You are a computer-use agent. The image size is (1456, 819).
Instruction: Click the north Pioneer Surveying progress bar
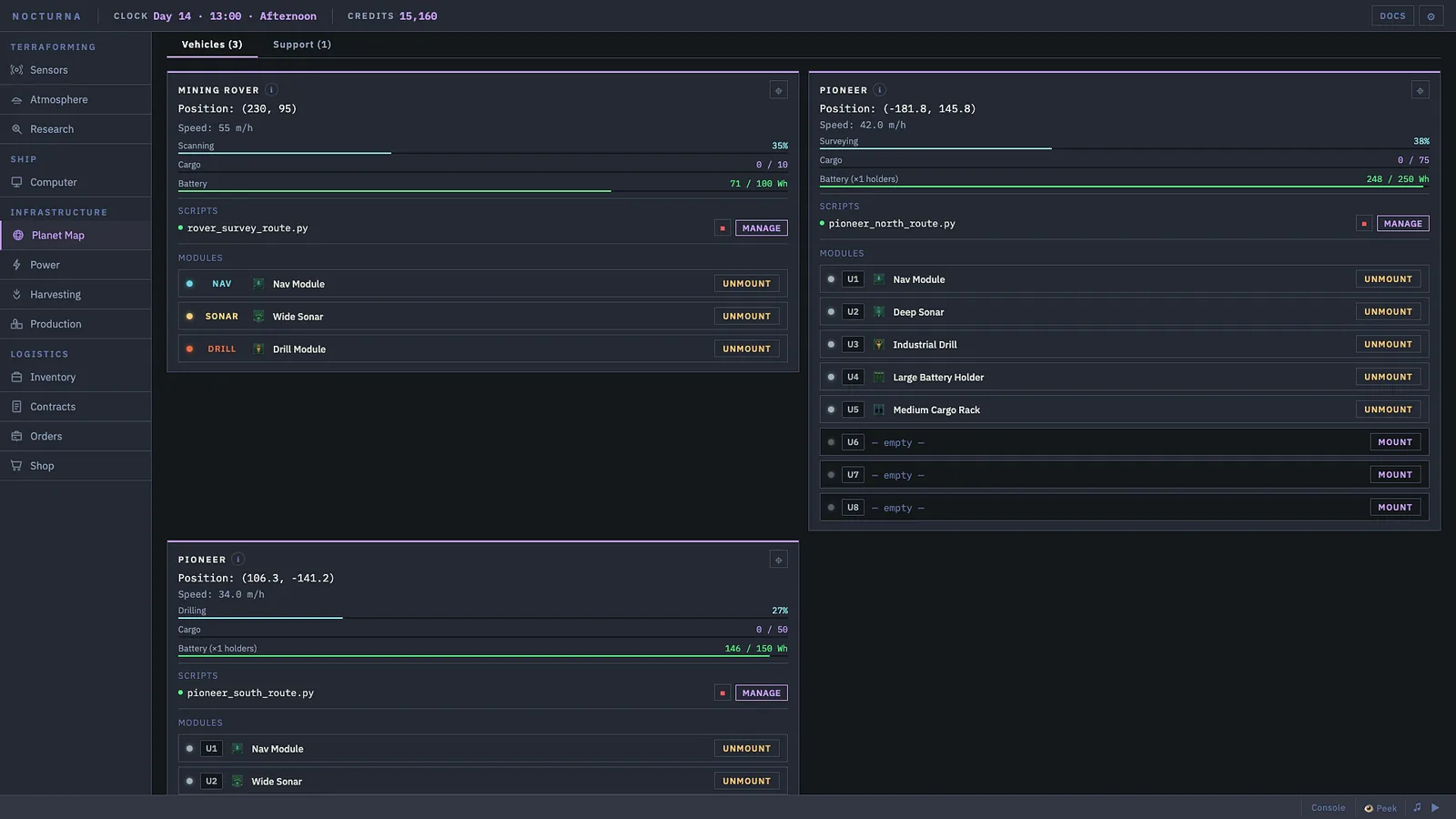click(1125, 148)
